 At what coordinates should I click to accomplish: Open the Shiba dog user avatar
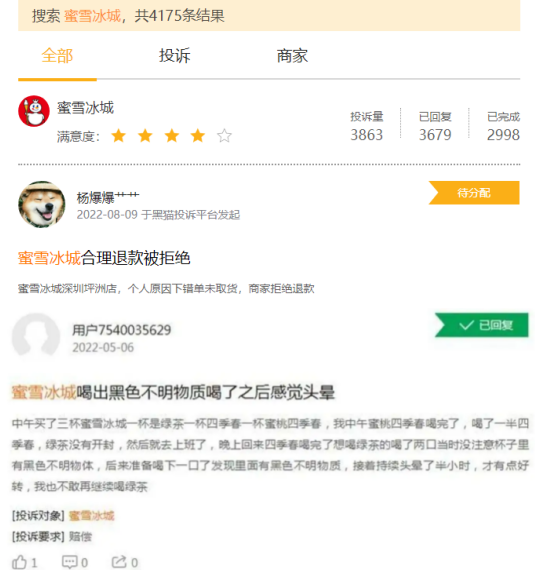tap(42, 204)
